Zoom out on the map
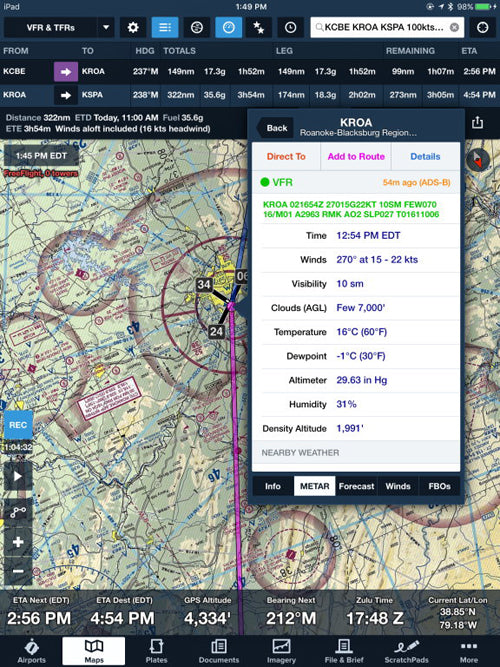This screenshot has height=667, width=500. (18, 571)
